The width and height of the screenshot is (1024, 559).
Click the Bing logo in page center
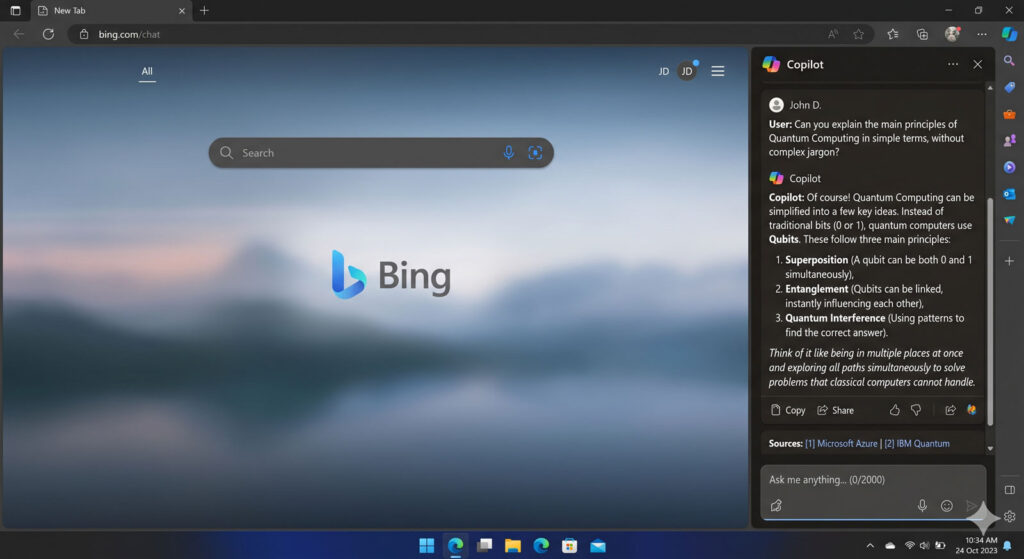(391, 275)
